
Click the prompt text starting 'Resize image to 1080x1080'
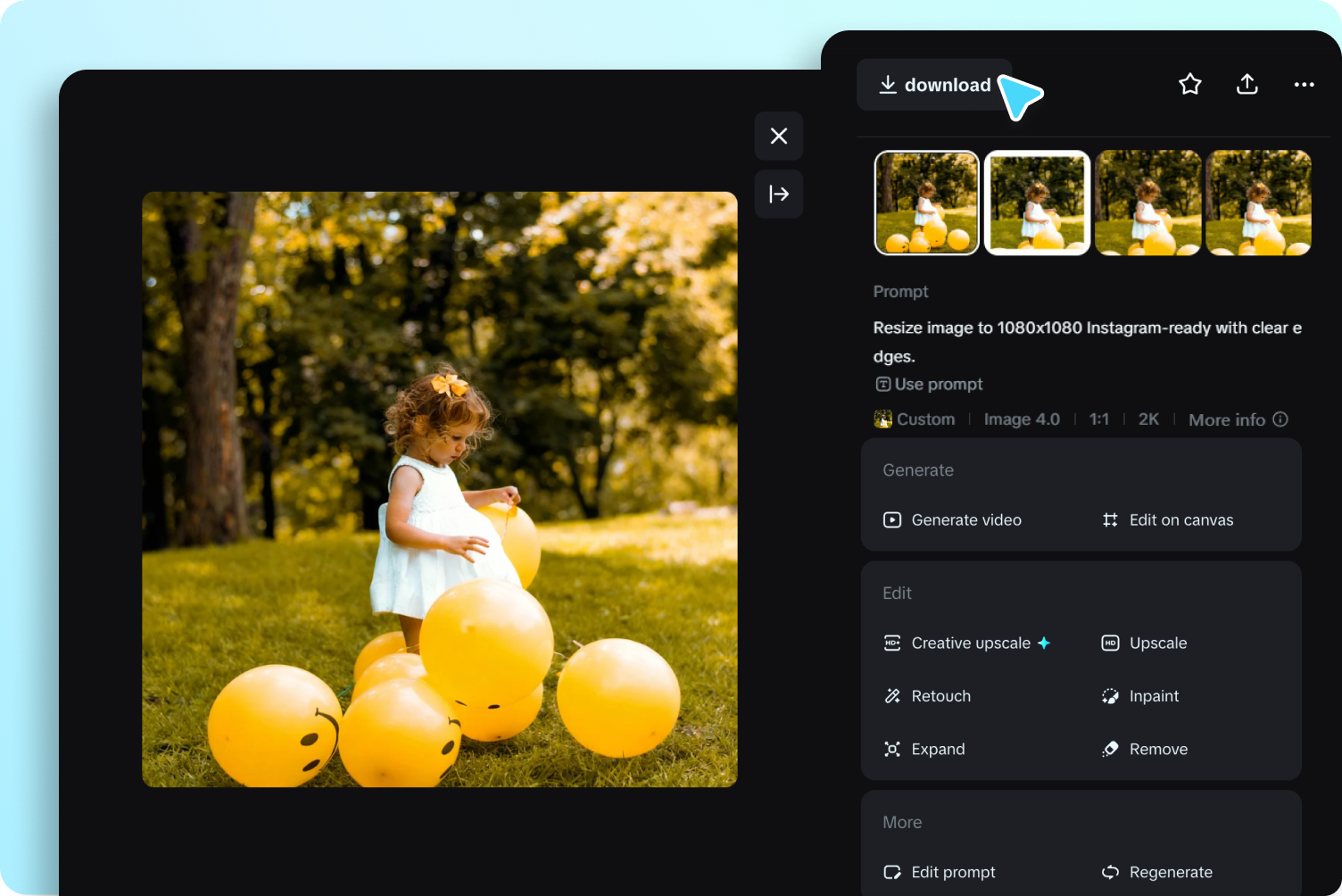pyautogui.click(x=1087, y=342)
